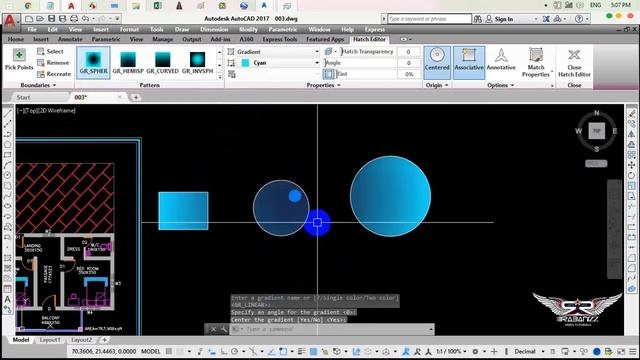Click the Save icon in Quick Access toolbar
This screenshot has height=360, width=640.
(51, 19)
